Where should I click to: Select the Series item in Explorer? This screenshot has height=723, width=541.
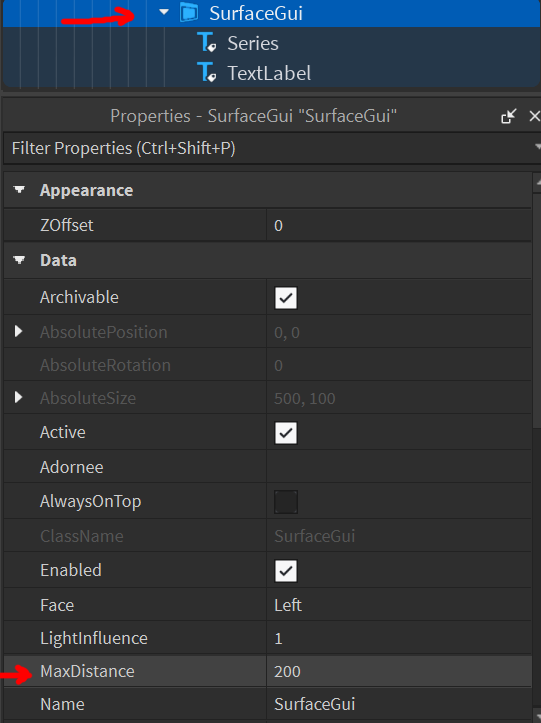tap(253, 43)
